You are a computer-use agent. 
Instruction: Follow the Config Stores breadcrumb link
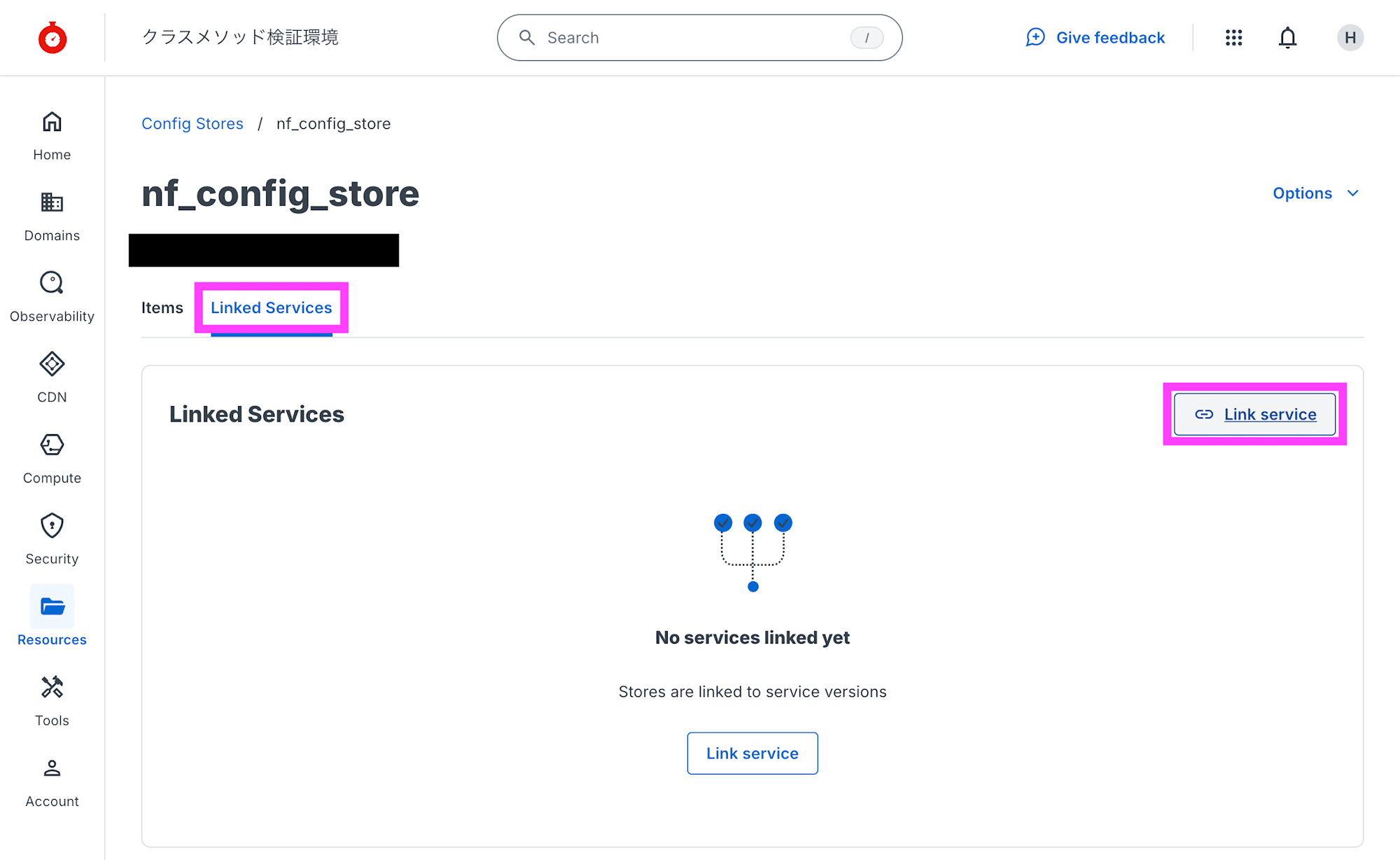192,124
